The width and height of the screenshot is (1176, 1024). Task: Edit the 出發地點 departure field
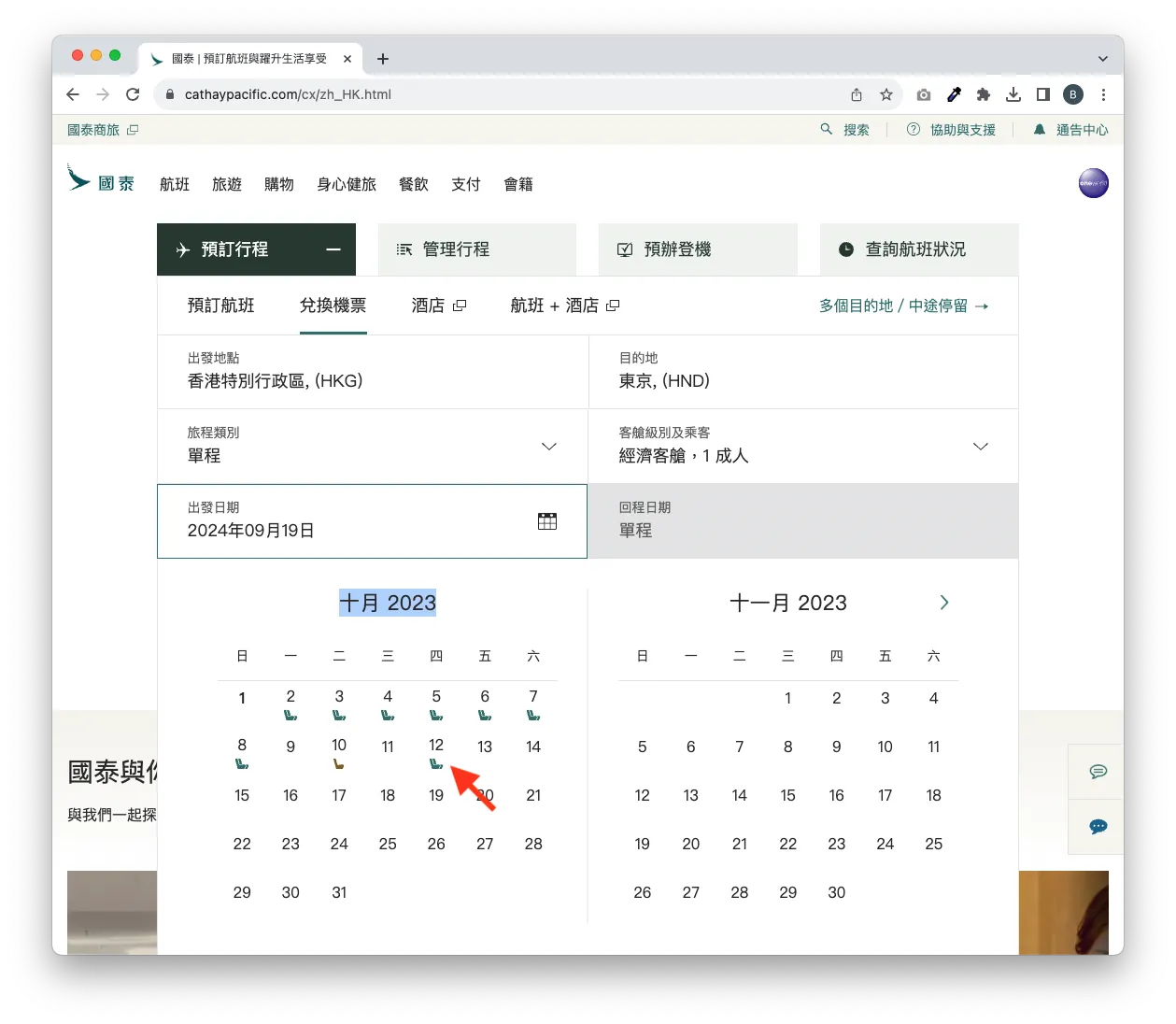(373, 371)
